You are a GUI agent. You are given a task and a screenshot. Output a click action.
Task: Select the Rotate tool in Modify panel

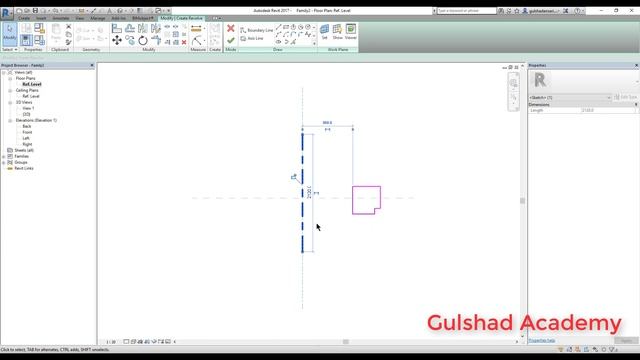pyautogui.click(x=142, y=40)
